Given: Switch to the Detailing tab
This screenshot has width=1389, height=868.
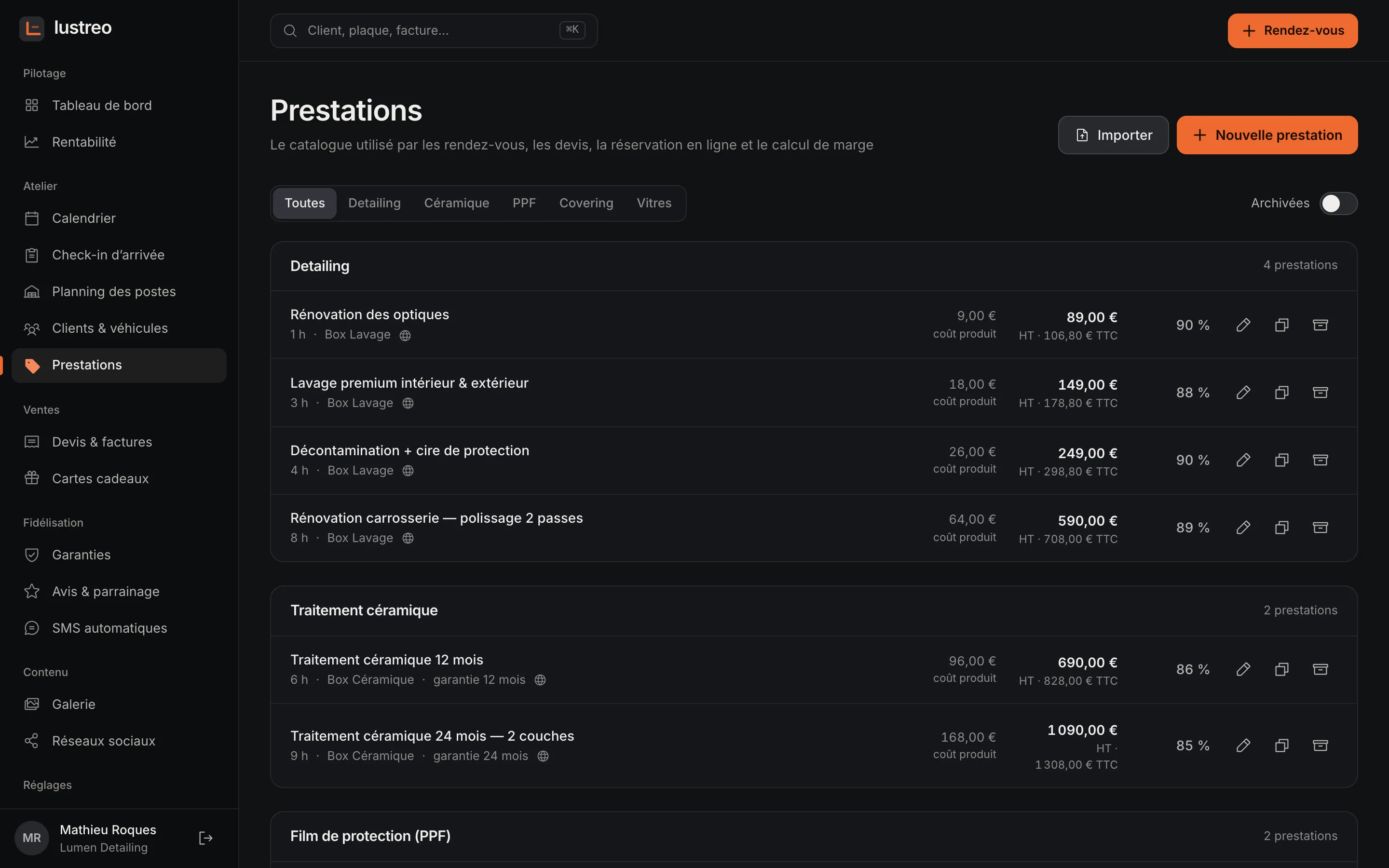Looking at the screenshot, I should [374, 203].
